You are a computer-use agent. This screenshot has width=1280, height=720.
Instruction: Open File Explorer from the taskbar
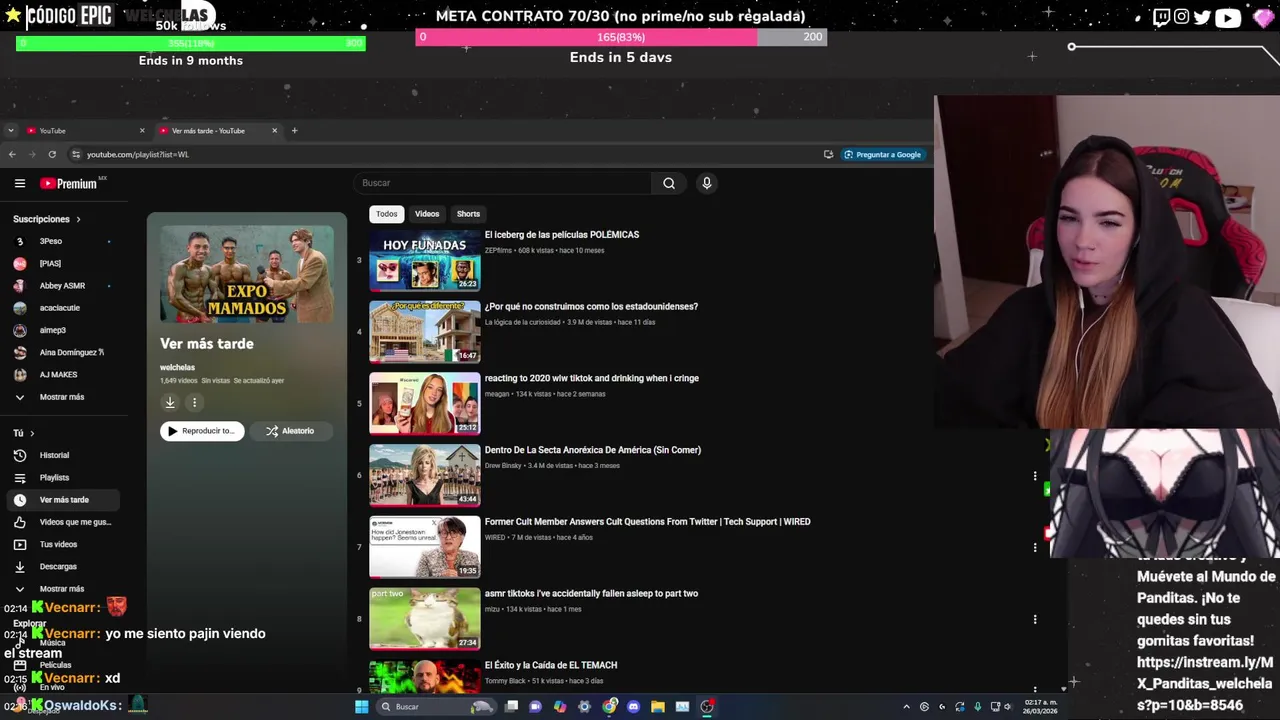(657, 706)
